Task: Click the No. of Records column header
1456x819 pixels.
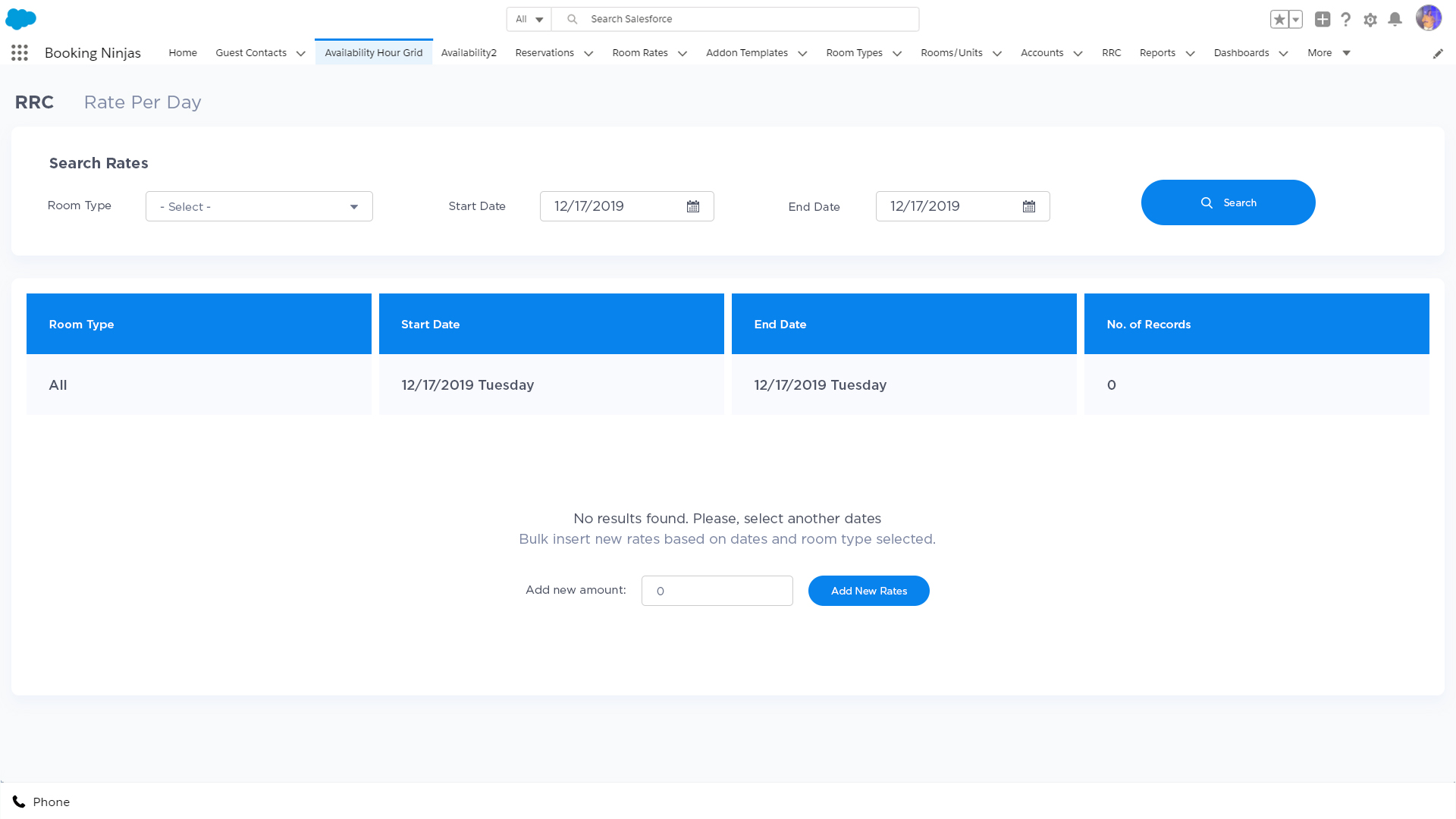Action: [1257, 324]
